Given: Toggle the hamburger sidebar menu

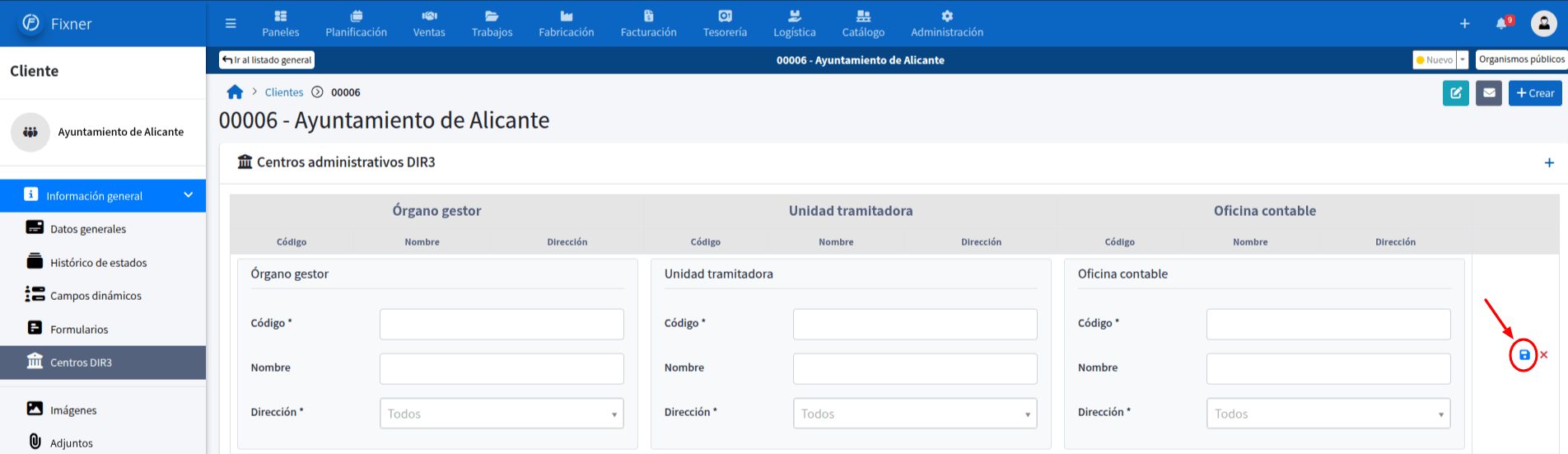Looking at the screenshot, I should [231, 23].
